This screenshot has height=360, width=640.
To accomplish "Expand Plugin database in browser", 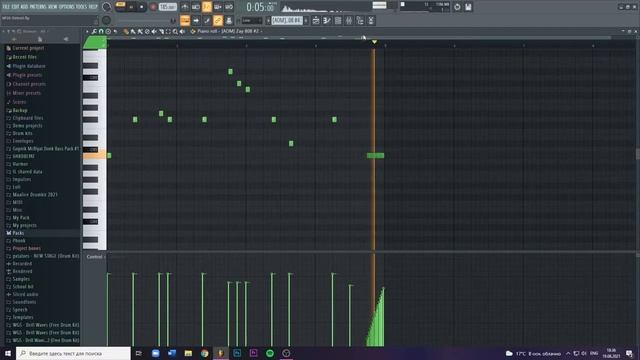I will tap(29, 66).
